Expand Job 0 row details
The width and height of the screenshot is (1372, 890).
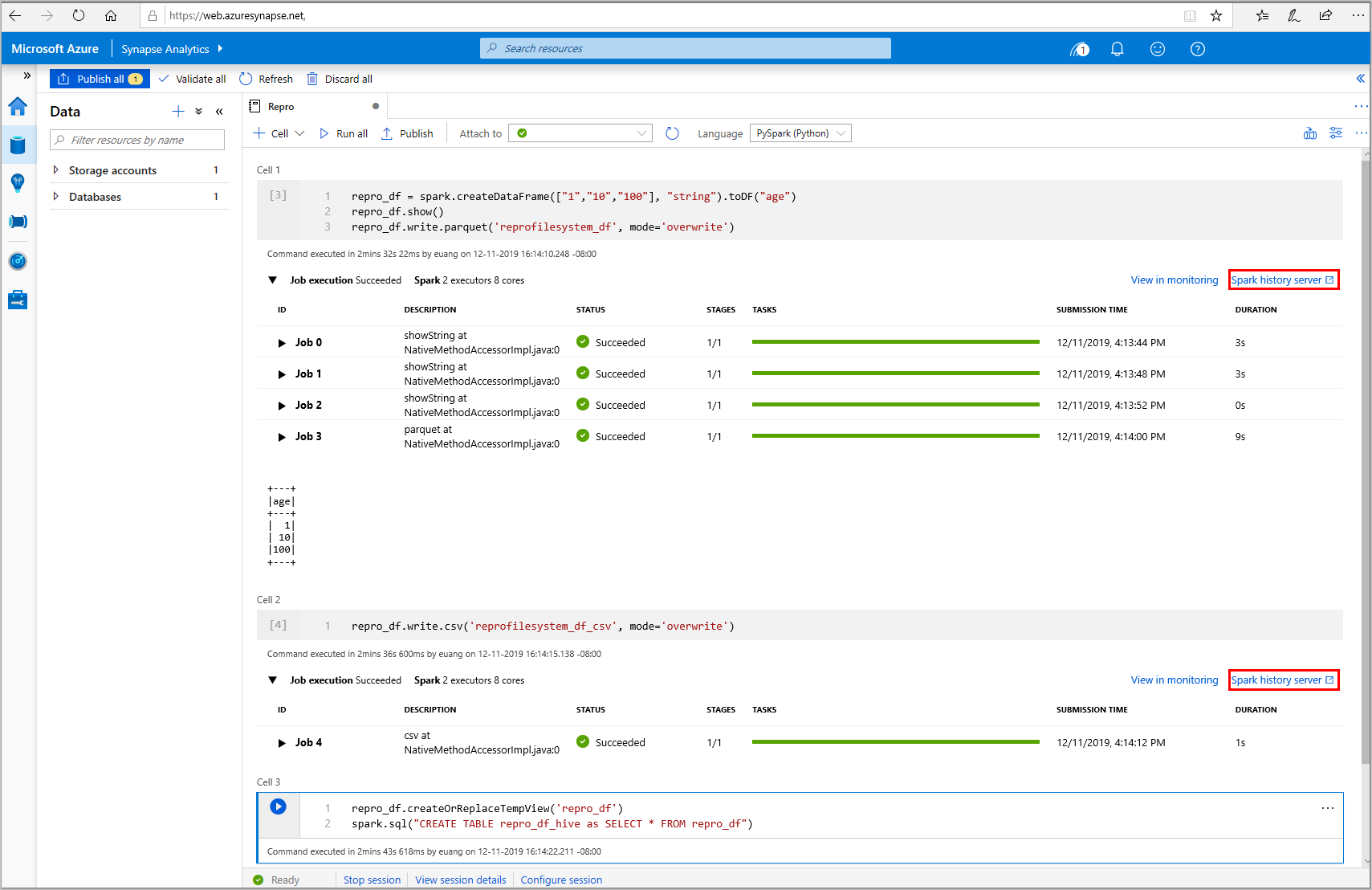coord(282,343)
